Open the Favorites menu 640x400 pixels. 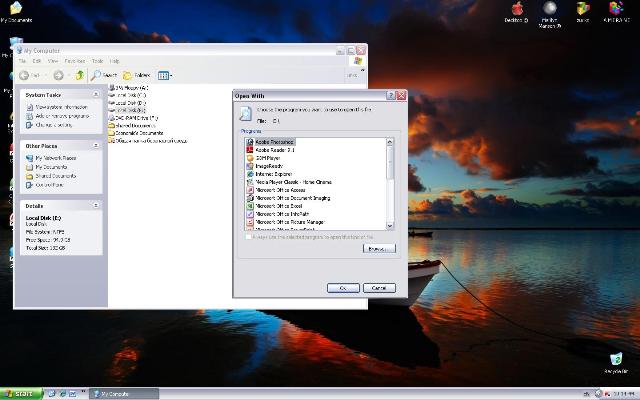pos(76,61)
